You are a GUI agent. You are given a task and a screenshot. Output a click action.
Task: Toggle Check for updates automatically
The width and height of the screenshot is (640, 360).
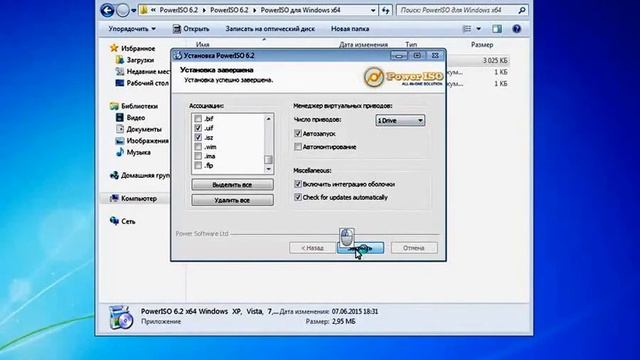coord(298,197)
